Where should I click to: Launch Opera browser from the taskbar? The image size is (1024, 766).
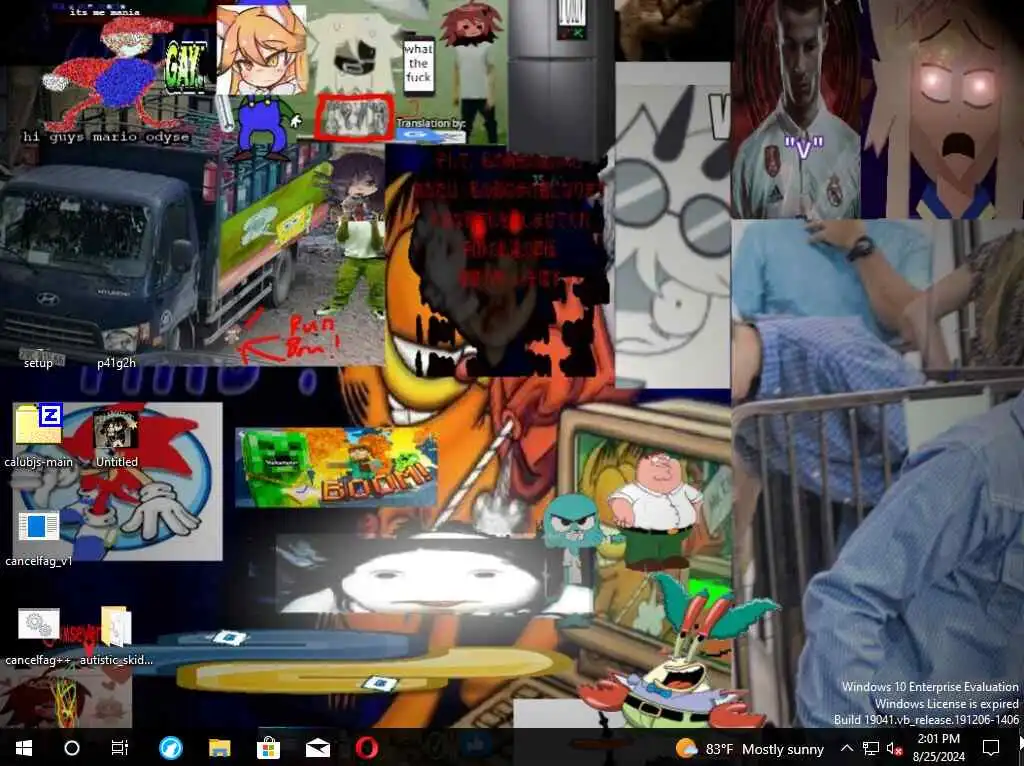[x=366, y=748]
